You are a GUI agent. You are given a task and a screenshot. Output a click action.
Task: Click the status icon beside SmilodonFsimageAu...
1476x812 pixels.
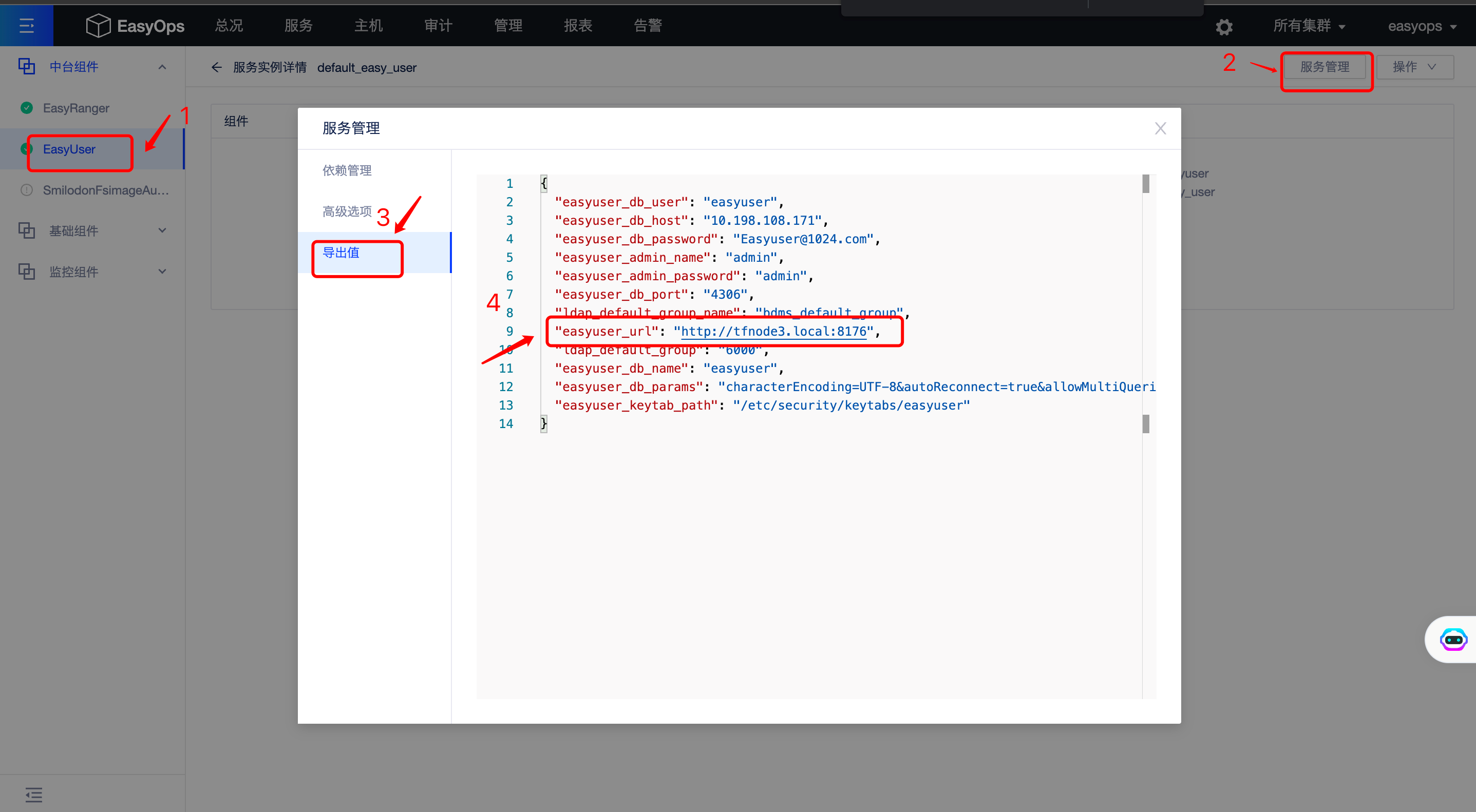click(x=26, y=190)
